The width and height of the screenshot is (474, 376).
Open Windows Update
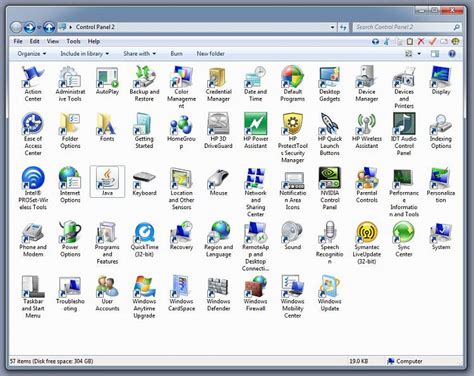(329, 293)
